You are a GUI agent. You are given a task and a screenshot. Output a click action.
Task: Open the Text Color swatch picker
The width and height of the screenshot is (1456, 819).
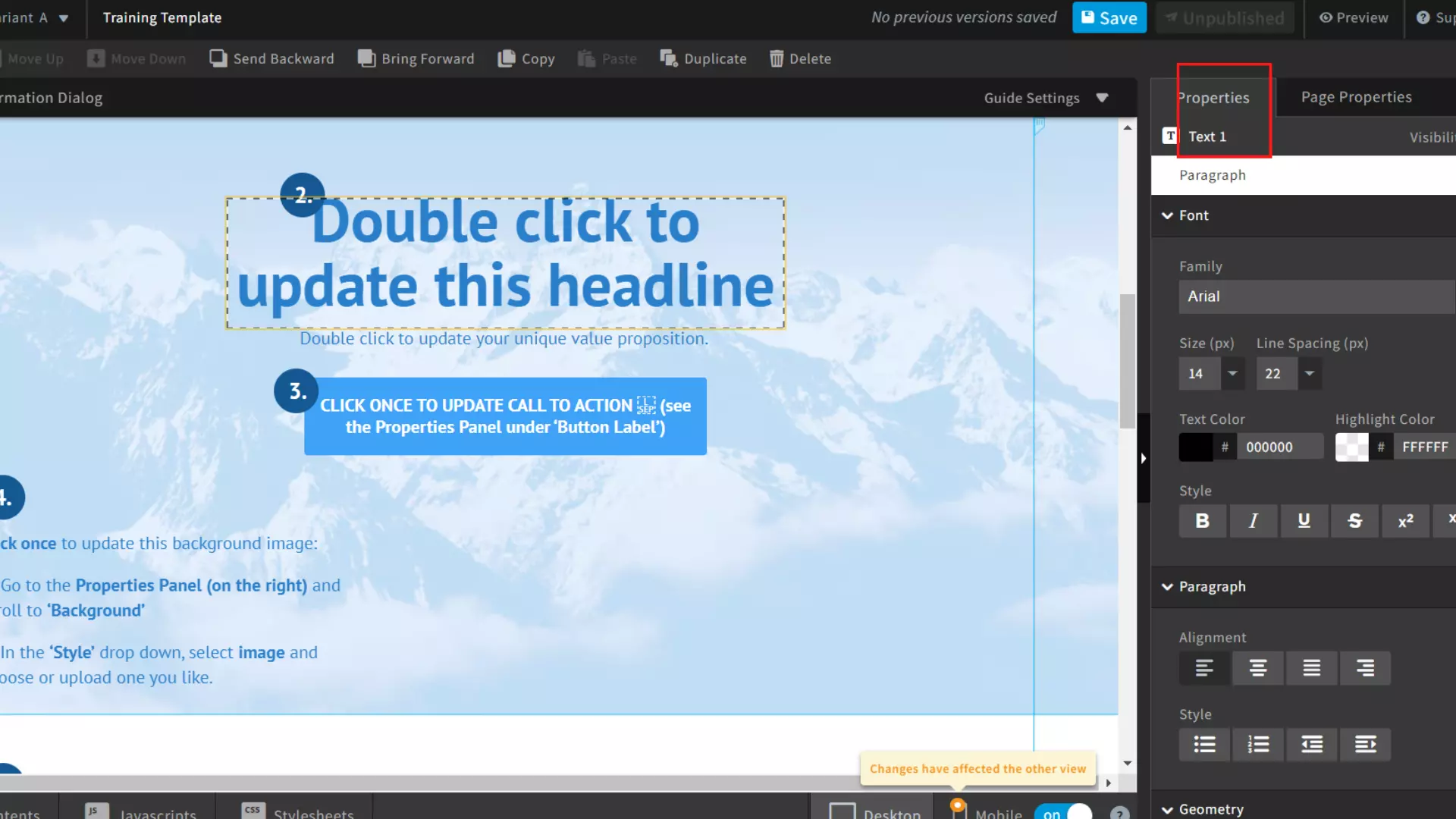[1196, 447]
